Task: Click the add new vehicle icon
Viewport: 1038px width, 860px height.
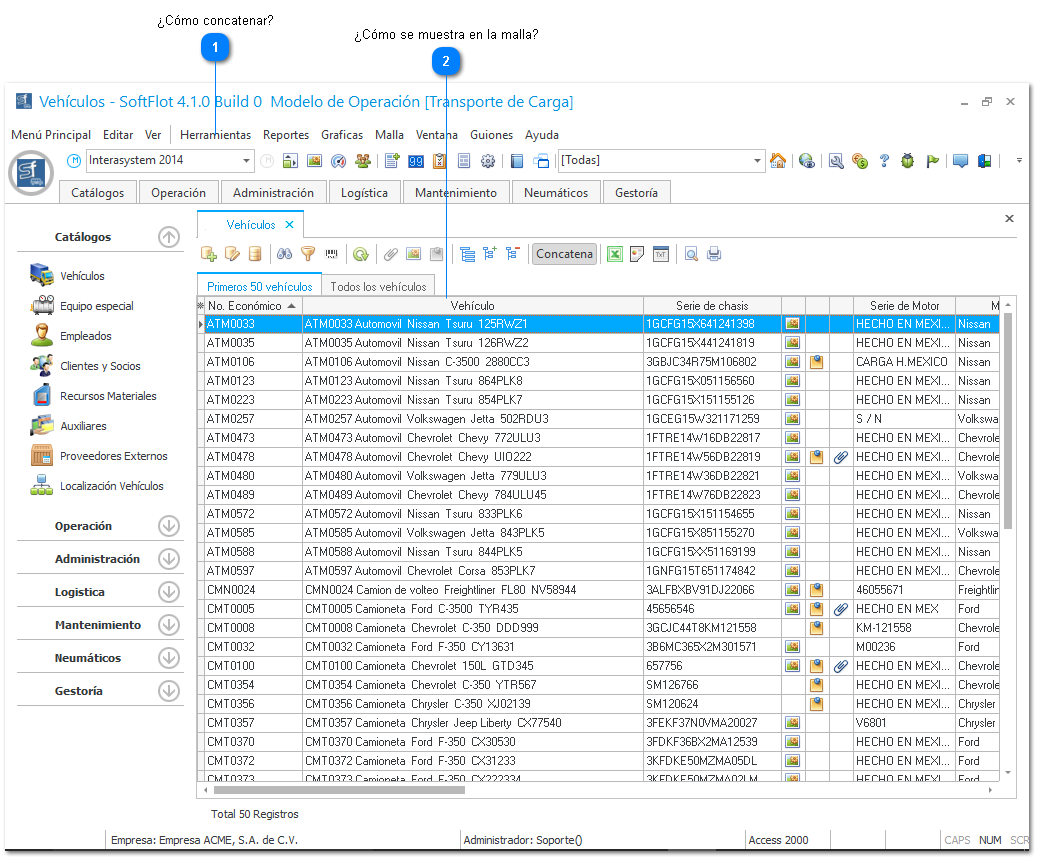Action: [209, 254]
